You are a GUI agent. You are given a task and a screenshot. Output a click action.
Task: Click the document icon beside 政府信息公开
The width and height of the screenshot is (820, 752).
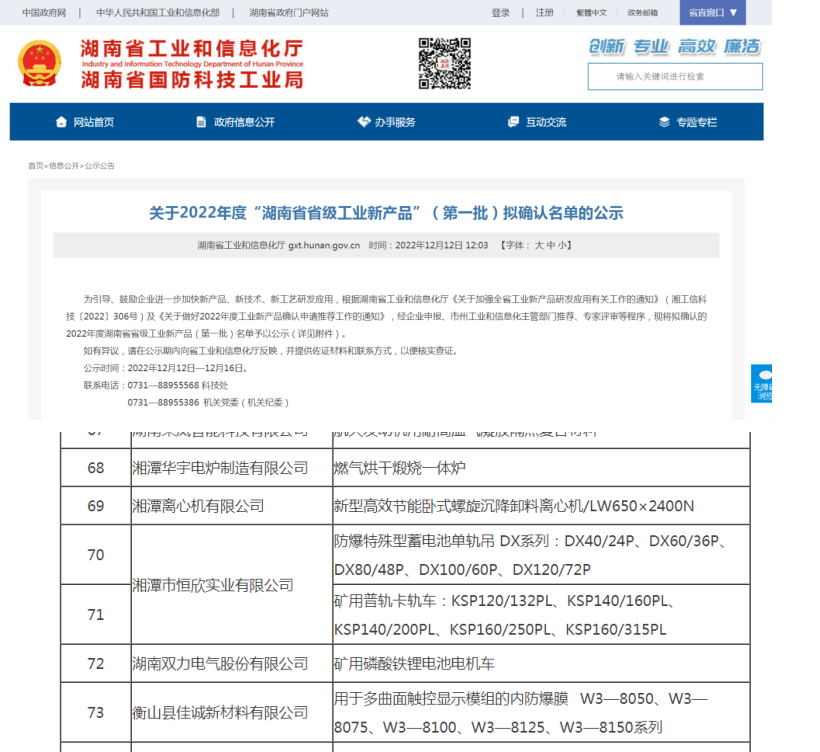199,122
